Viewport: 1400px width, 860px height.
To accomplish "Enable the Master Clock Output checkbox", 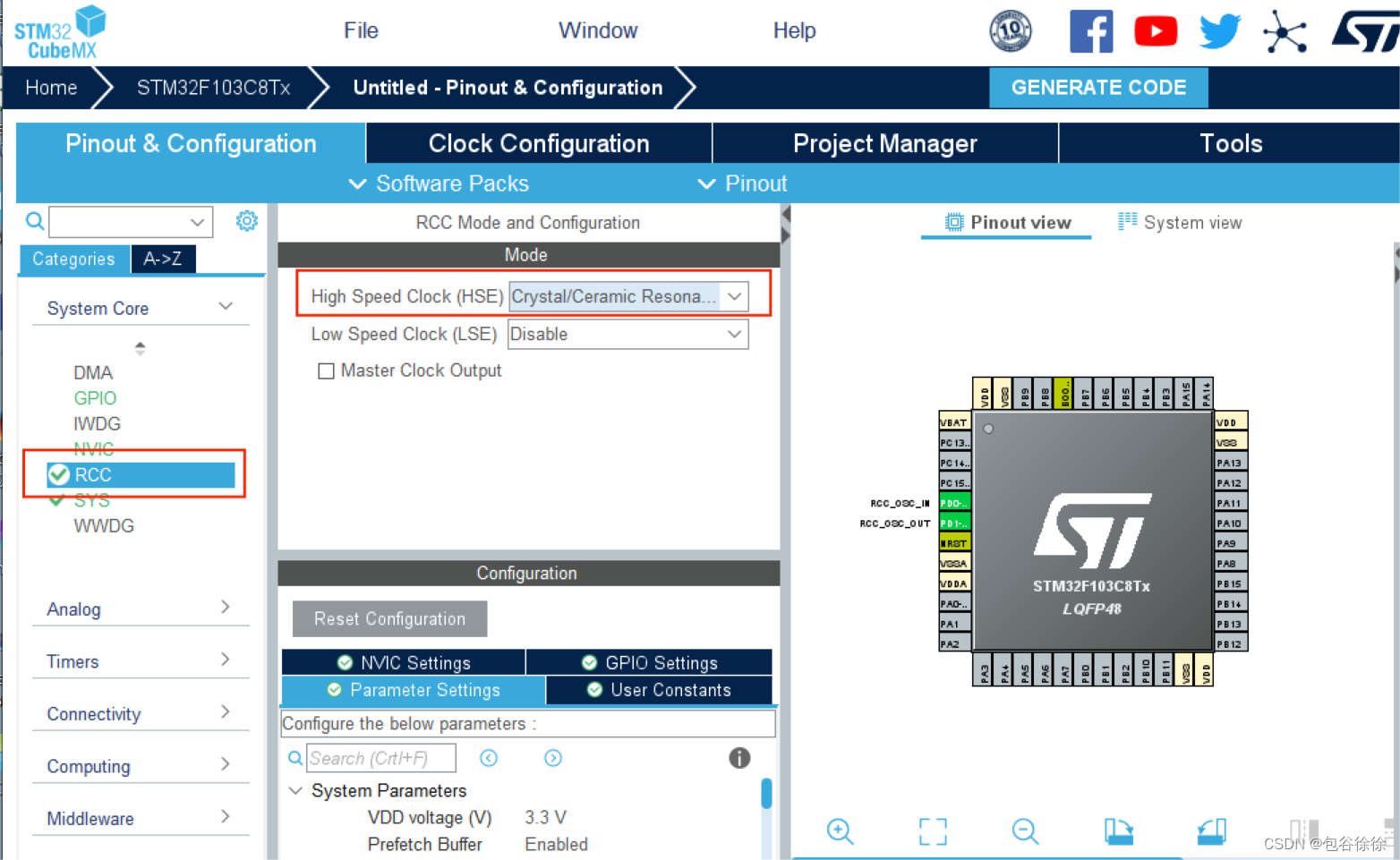I will pos(326,370).
